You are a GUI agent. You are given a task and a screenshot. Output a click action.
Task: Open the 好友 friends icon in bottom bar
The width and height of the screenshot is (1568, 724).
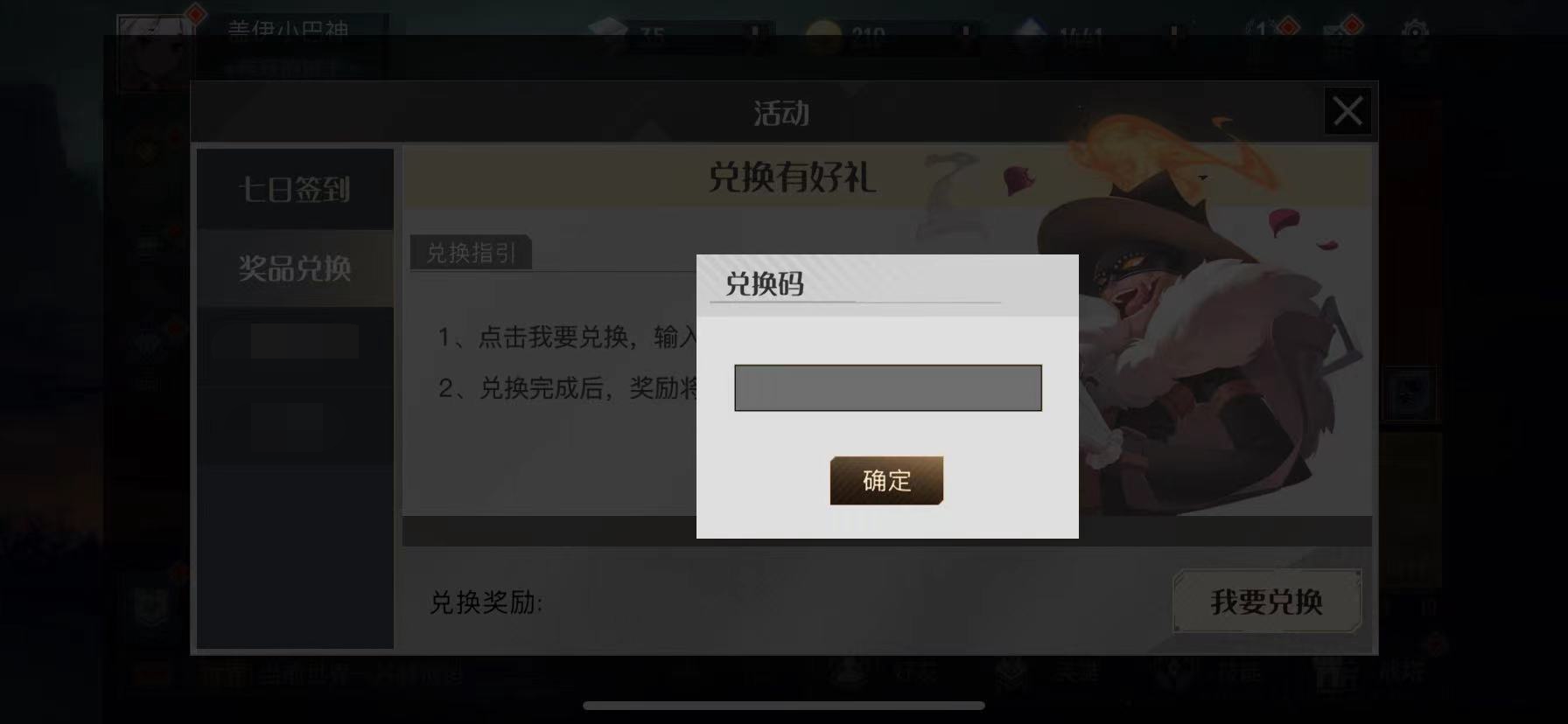coord(879,673)
